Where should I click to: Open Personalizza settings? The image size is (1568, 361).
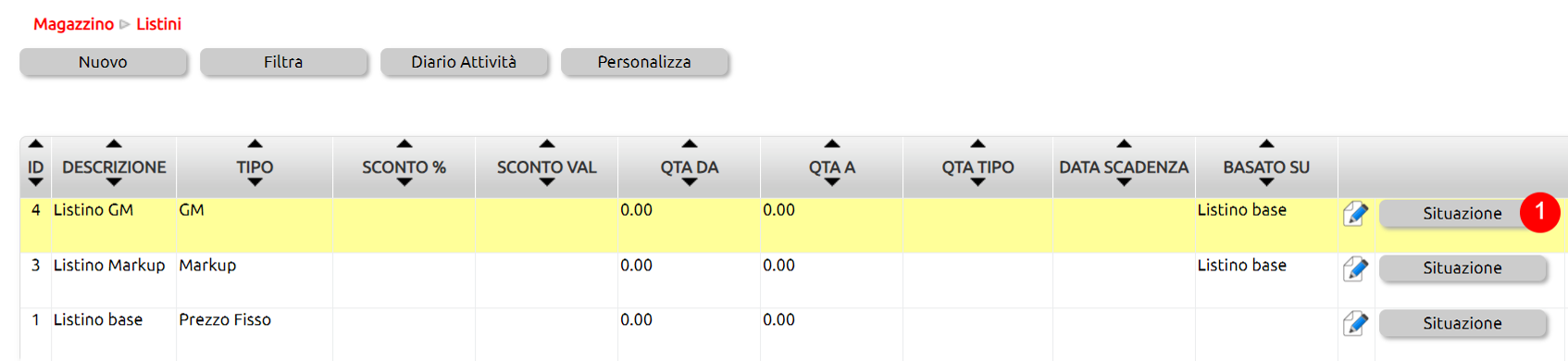pos(644,62)
